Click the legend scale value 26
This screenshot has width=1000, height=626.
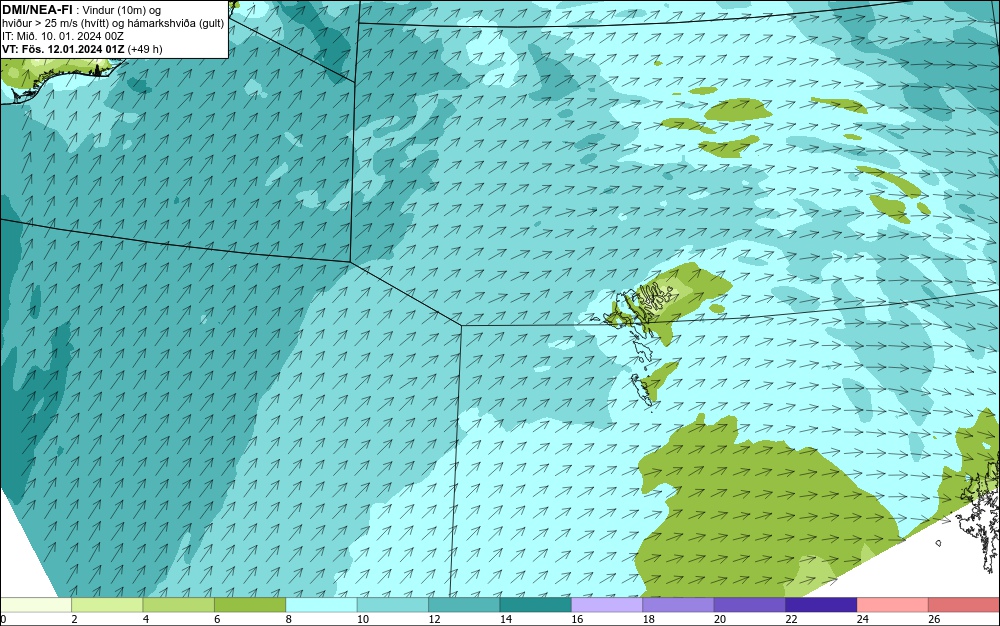934,619
